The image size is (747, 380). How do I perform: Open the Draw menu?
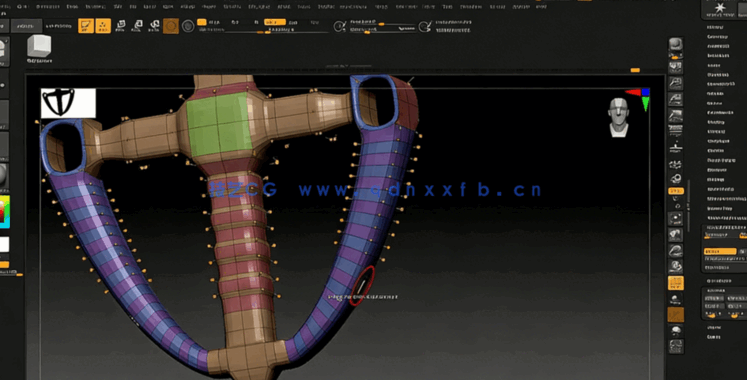[72, 7]
